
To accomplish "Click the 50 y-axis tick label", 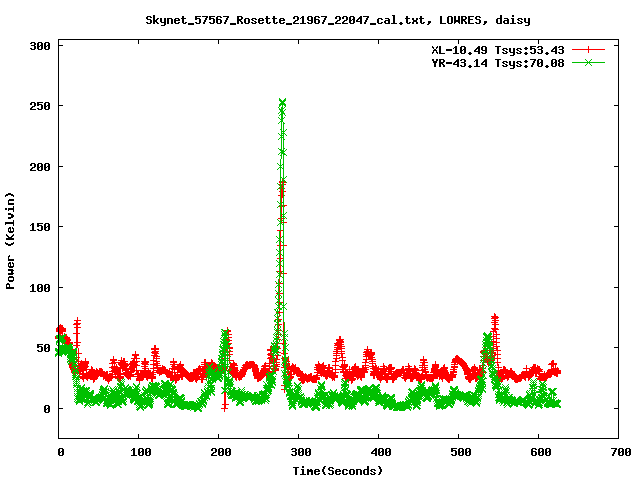I will pyautogui.click(x=44, y=348).
